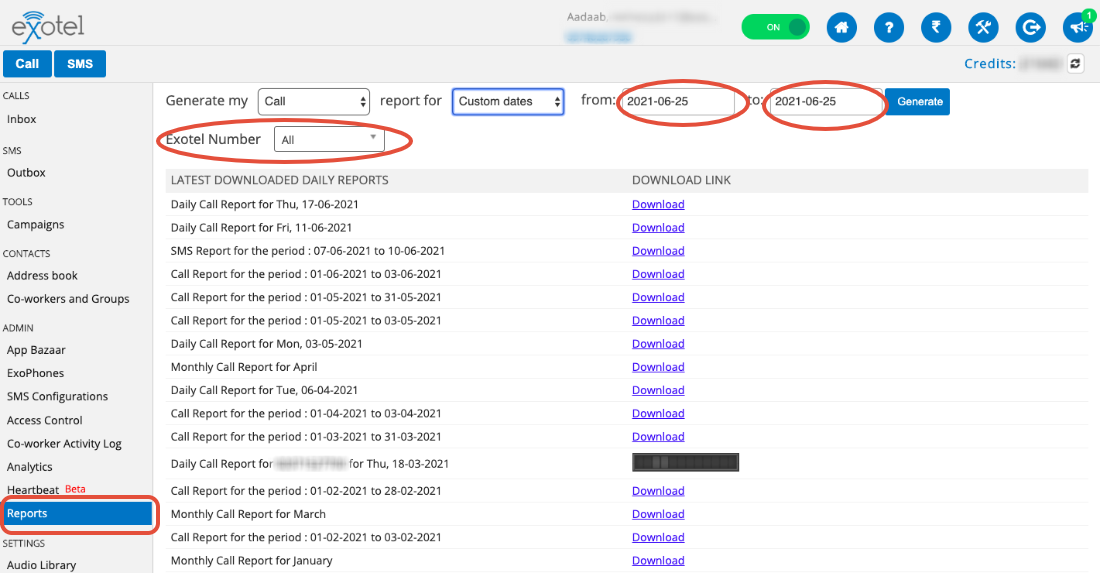Open Co-worker Activity Log
The height and width of the screenshot is (573, 1100).
tap(65, 444)
